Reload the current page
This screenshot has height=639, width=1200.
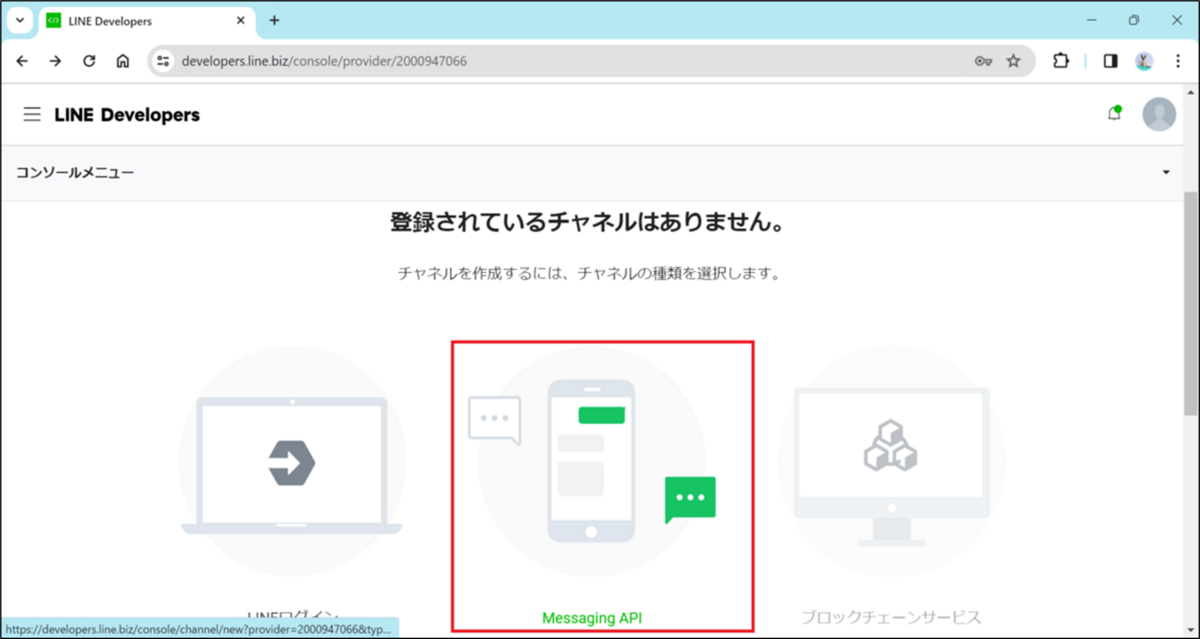pyautogui.click(x=89, y=61)
